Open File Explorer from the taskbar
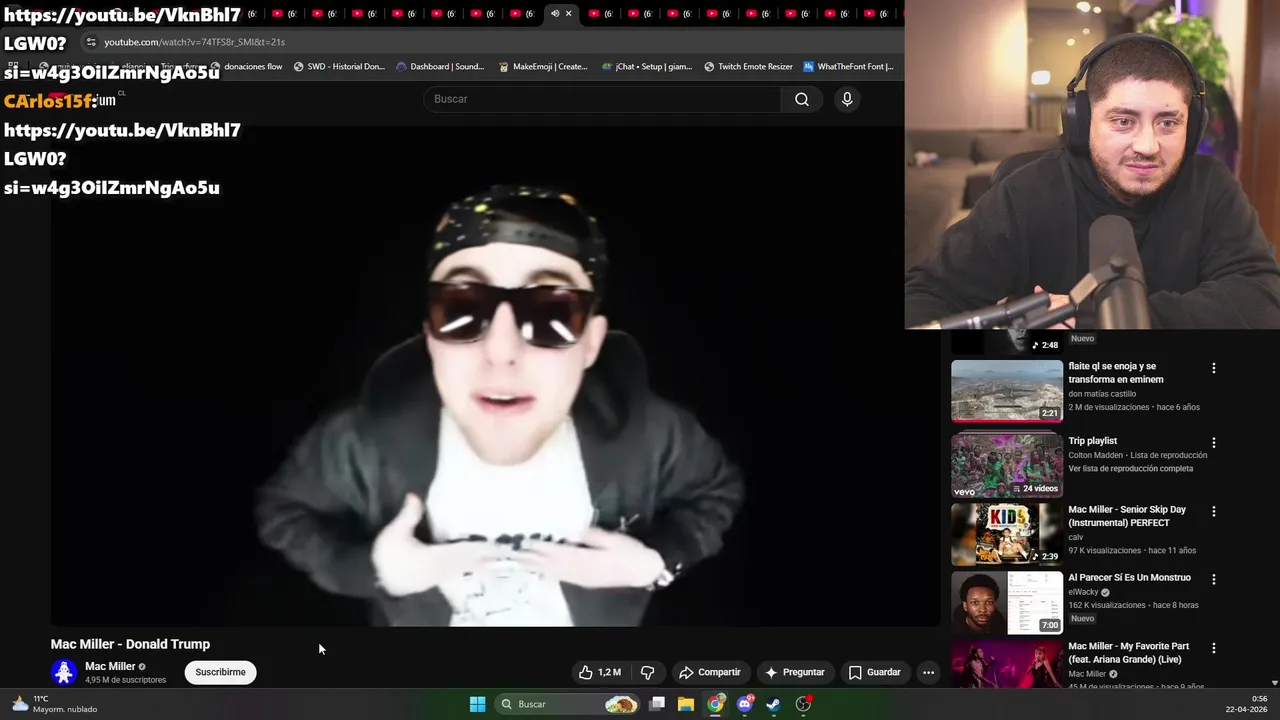The width and height of the screenshot is (1280, 720). pyautogui.click(x=686, y=704)
